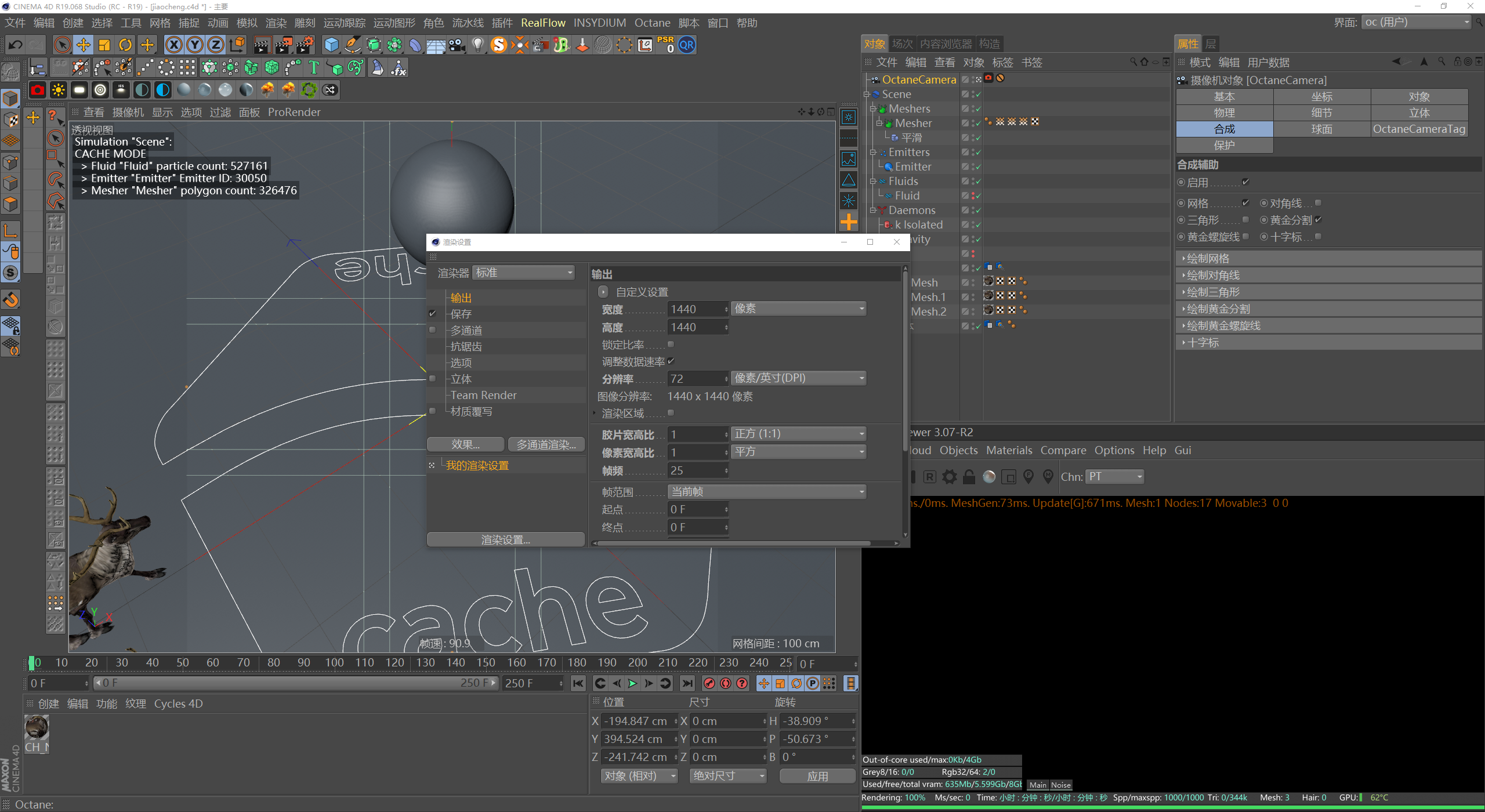Screen dimensions: 1485x812
Task: Select the Rotate tool icon
Action: (125, 45)
